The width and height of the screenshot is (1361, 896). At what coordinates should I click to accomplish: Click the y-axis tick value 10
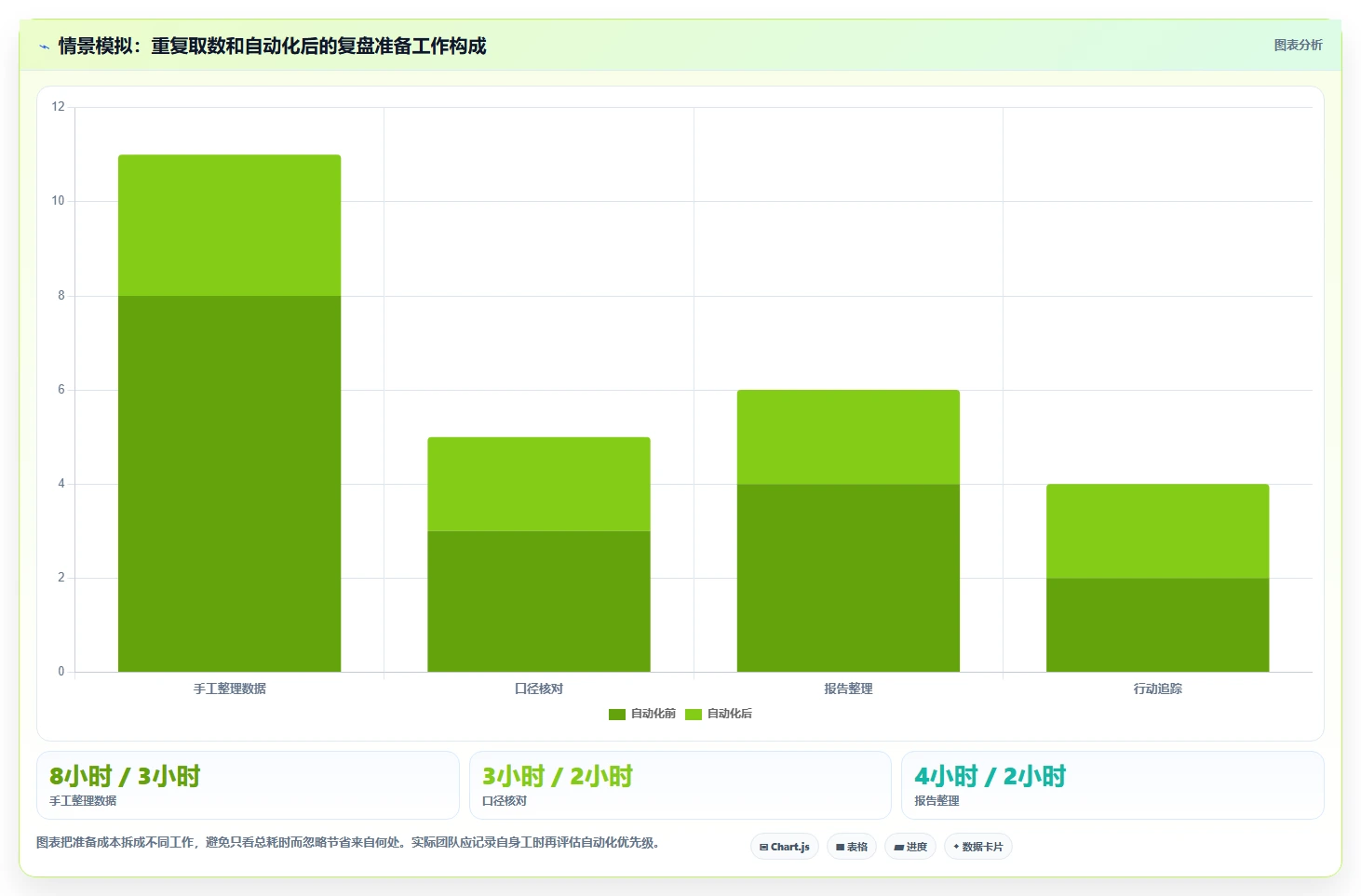coord(59,201)
